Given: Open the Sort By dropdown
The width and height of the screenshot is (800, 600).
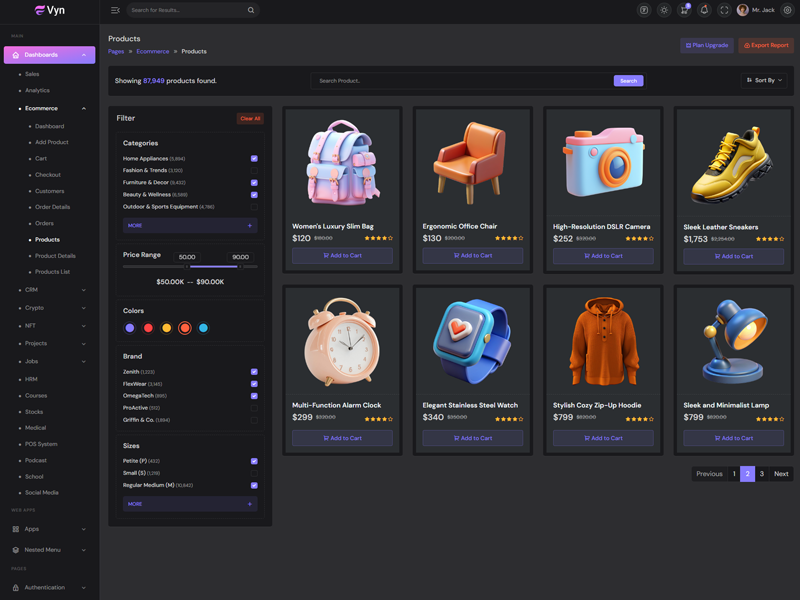Looking at the screenshot, I should 764,80.
